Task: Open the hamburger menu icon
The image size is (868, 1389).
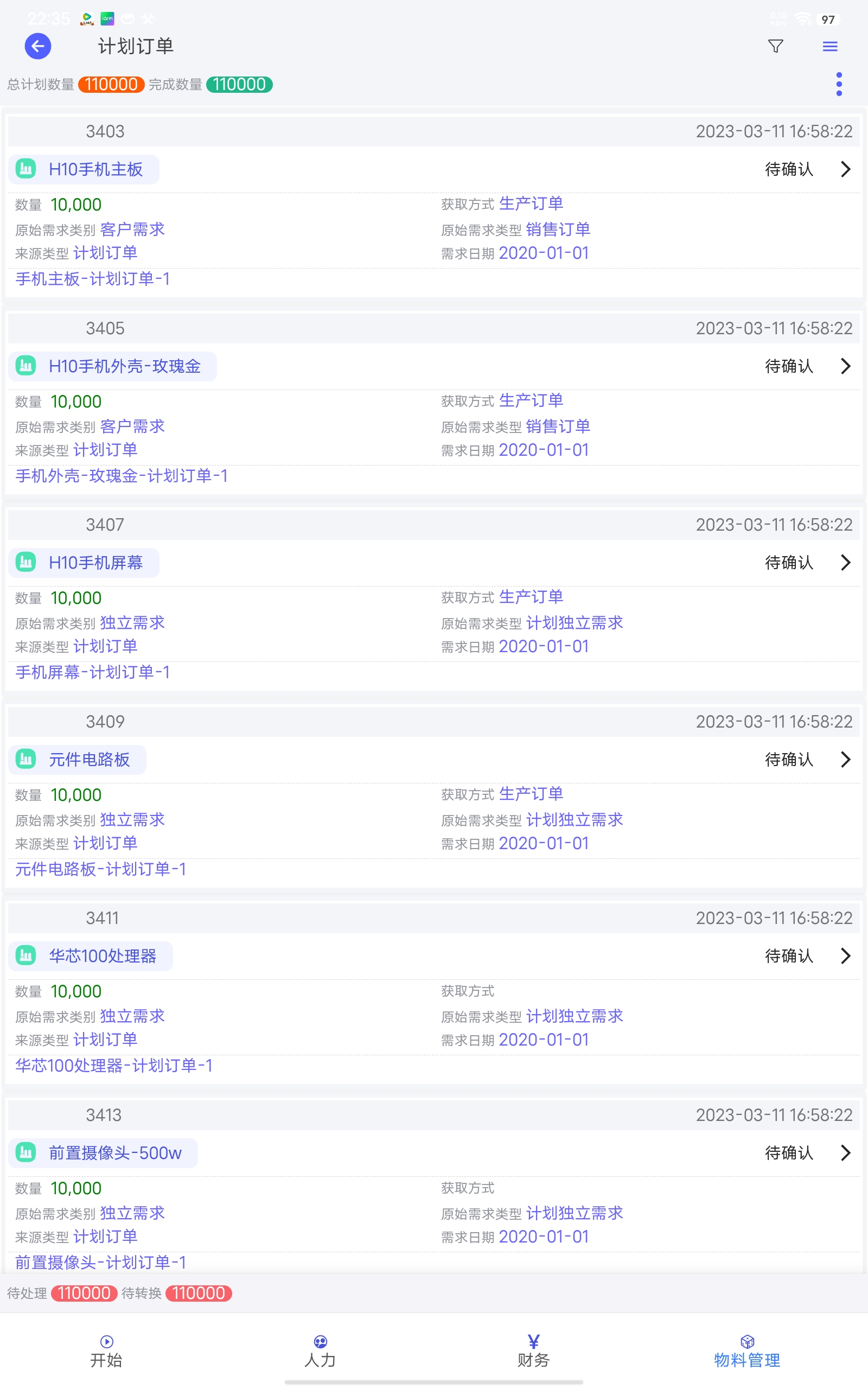Action: pyautogui.click(x=829, y=47)
